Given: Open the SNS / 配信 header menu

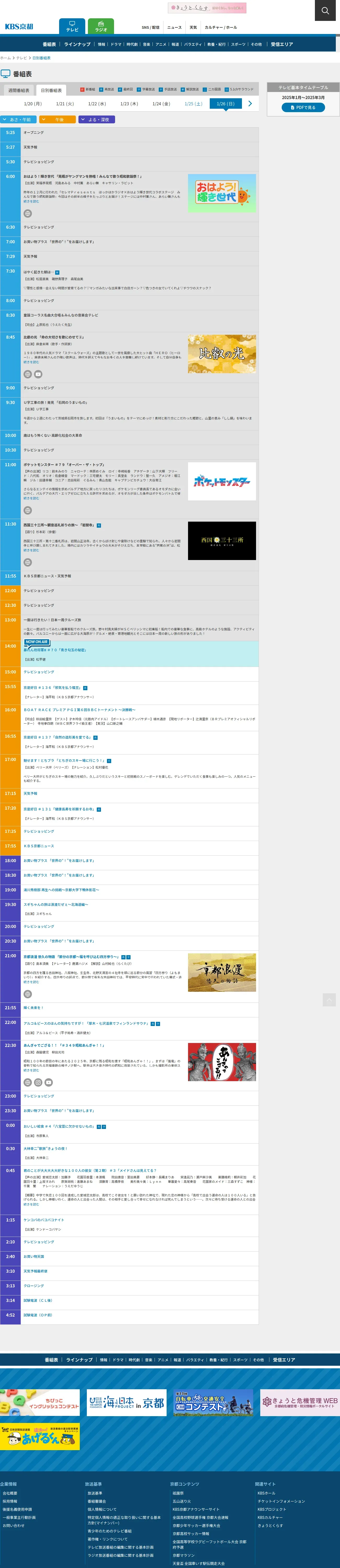Looking at the screenshot, I should coord(150,27).
